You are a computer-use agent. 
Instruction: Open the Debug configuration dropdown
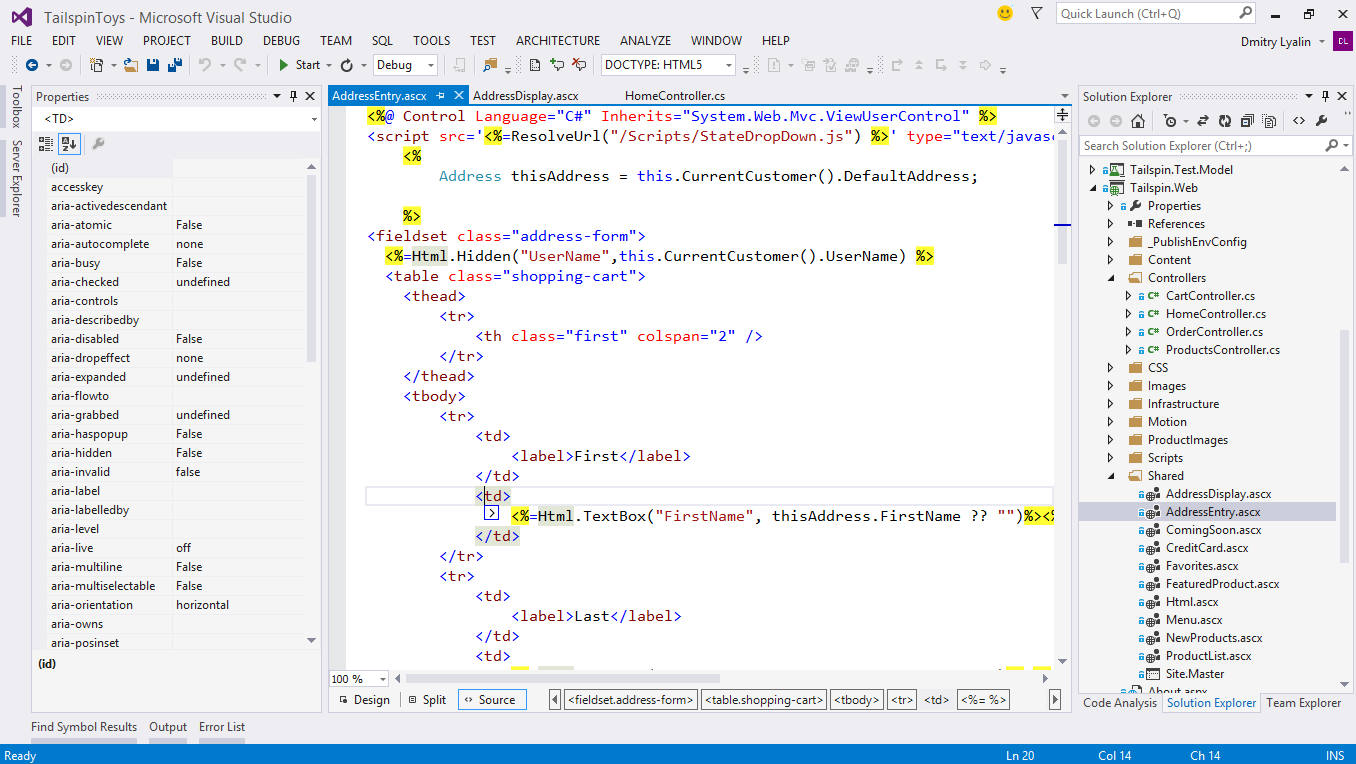[431, 65]
